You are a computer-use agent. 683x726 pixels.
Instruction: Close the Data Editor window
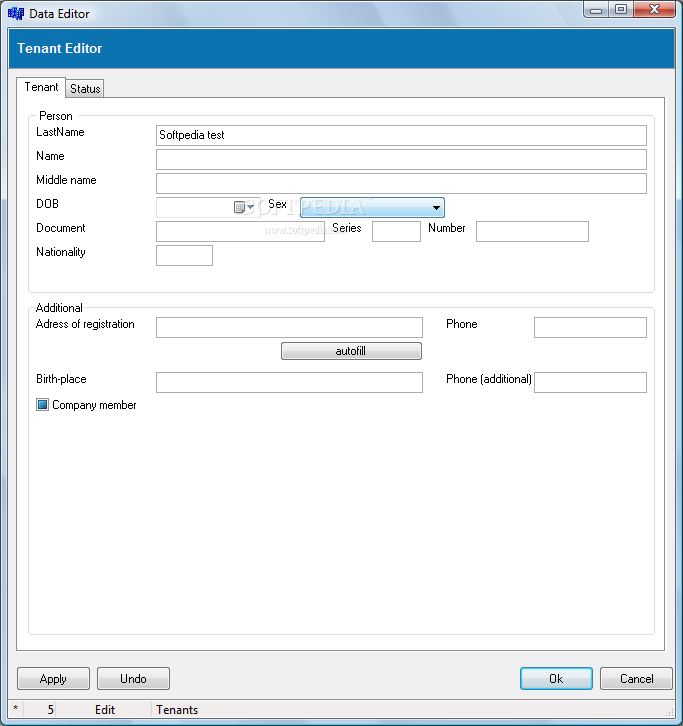(x=654, y=10)
